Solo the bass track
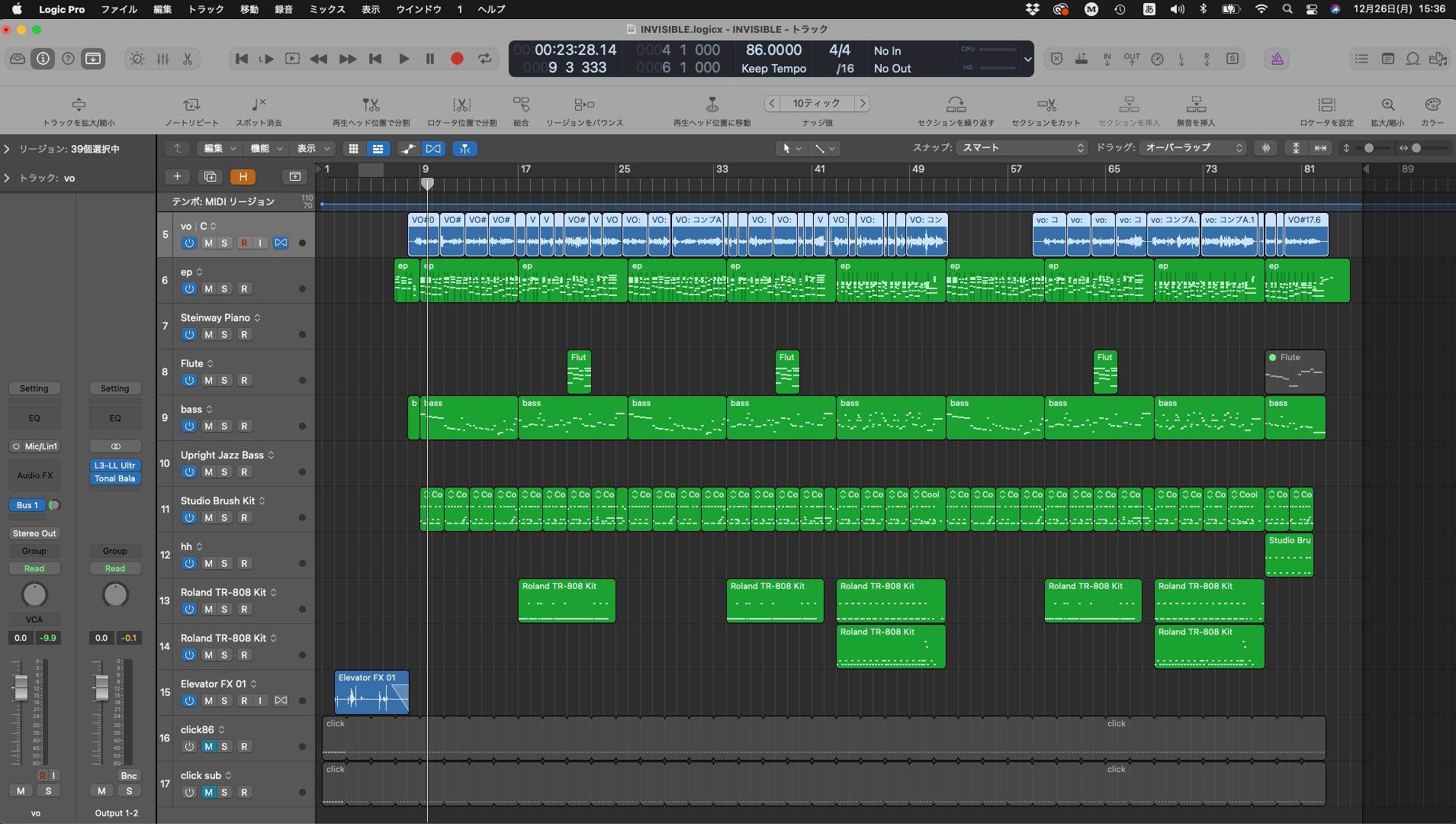The image size is (1456, 824). [224, 426]
